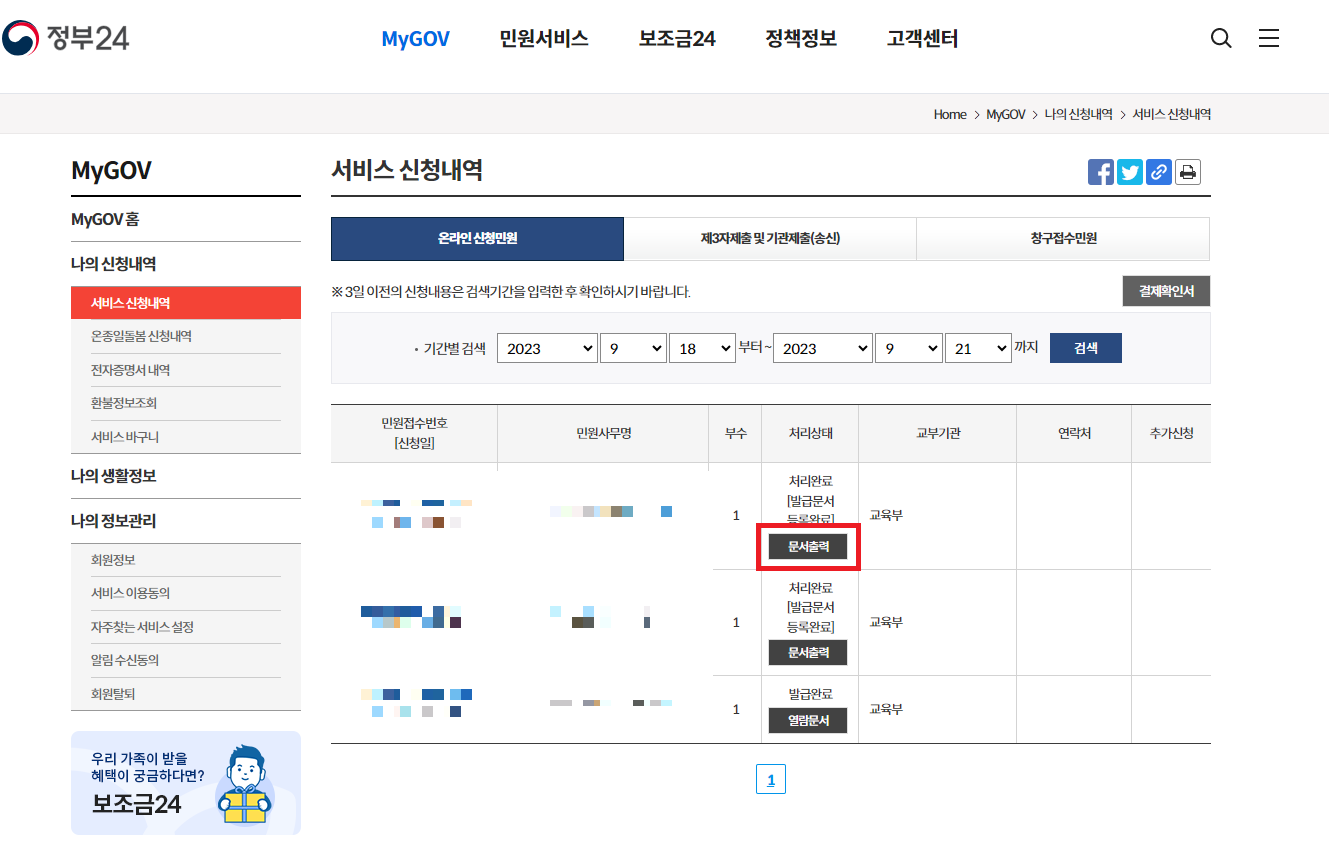Copy the page URL with link icon
This screenshot has height=850, width=1329.
pos(1158,171)
